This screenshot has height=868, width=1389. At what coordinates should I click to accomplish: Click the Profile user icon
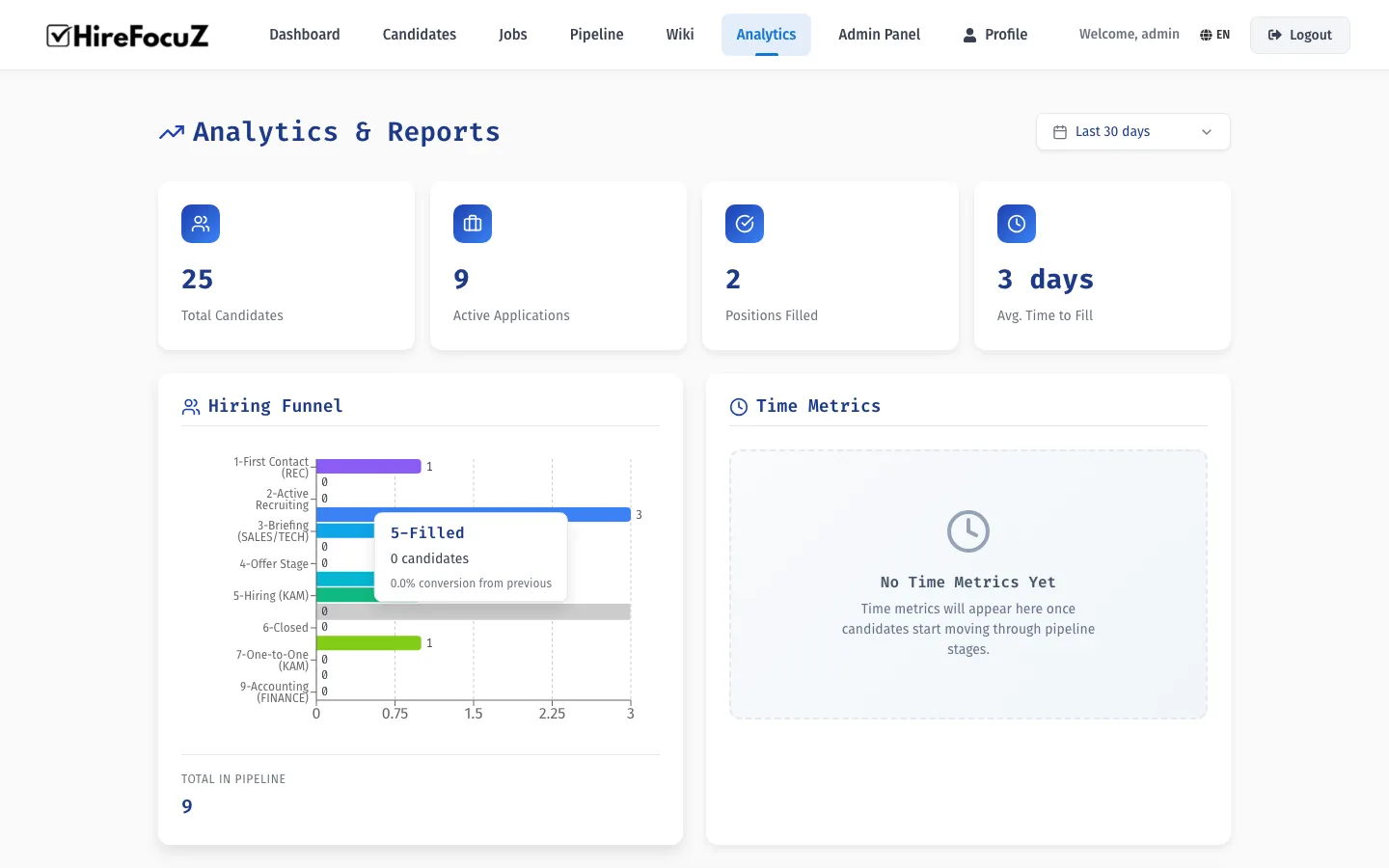pos(967,35)
